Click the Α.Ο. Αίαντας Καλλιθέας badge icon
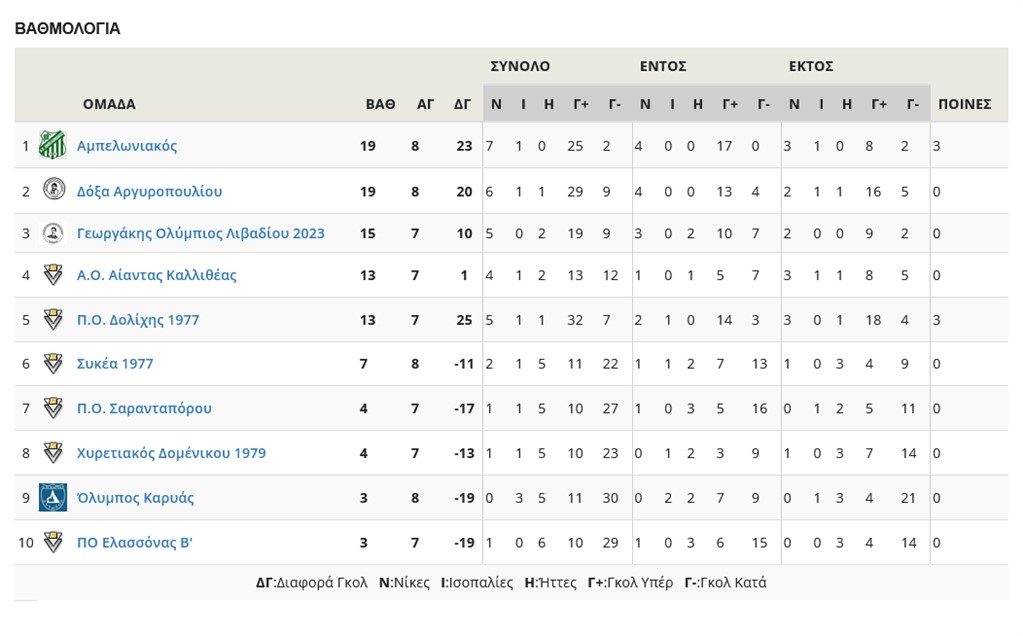This screenshot has height=636, width=1023. tap(52, 275)
